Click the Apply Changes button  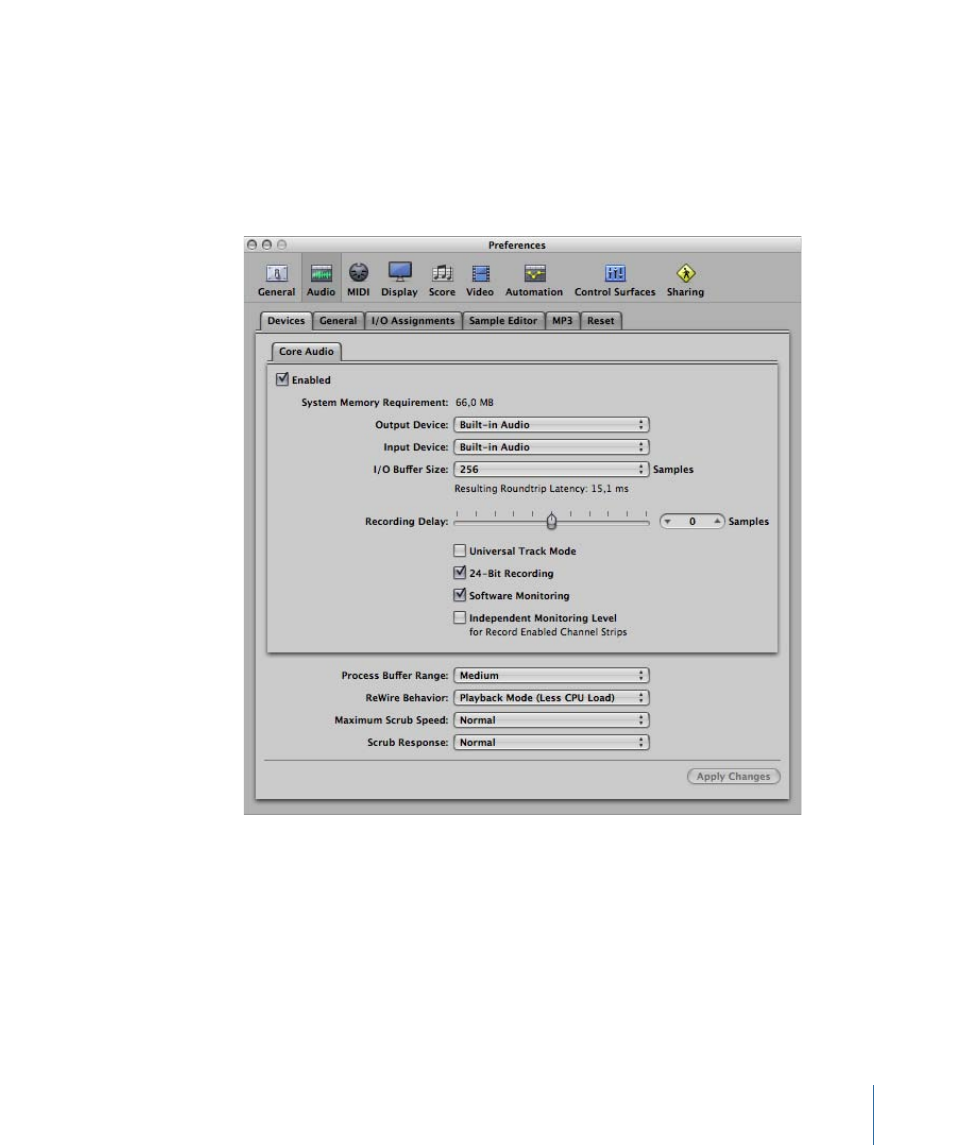pos(733,776)
